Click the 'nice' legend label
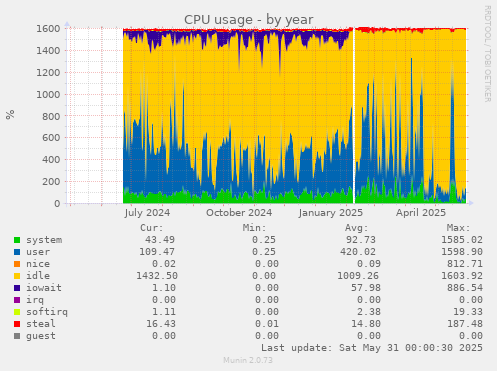Image resolution: width=497 pixels, height=371 pixels. click(x=38, y=264)
